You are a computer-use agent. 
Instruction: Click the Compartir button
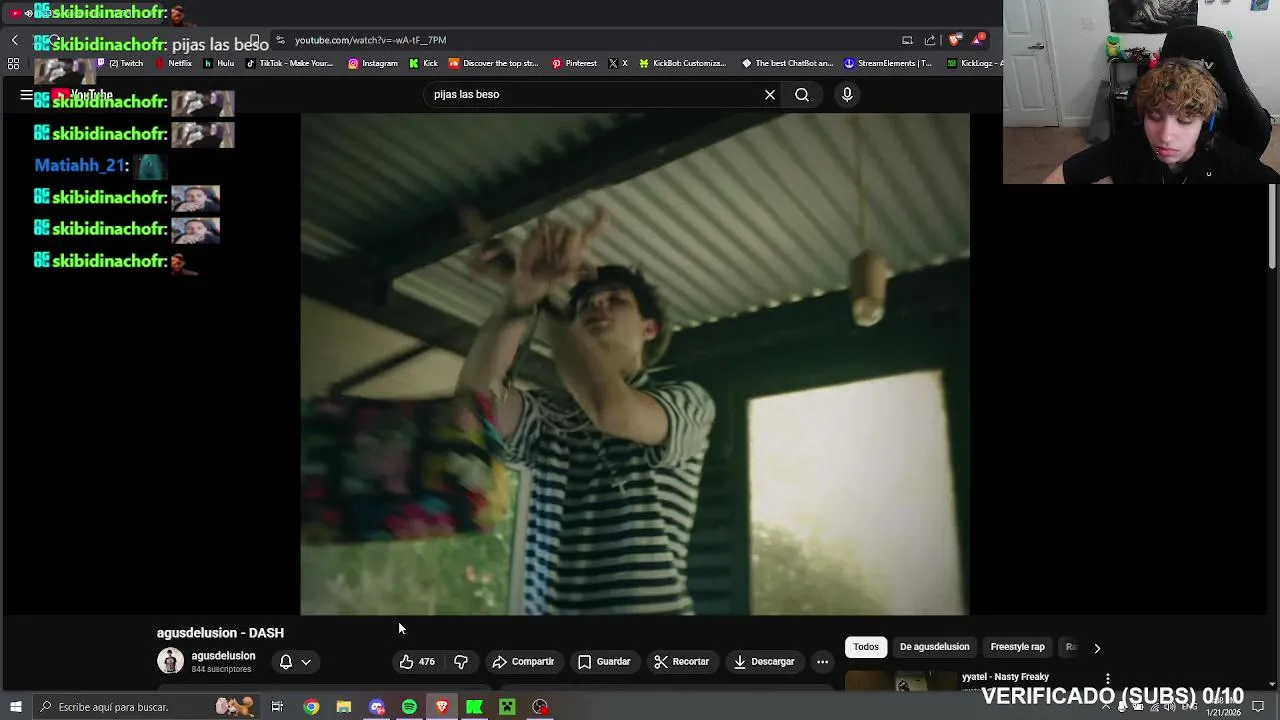tap(523, 661)
